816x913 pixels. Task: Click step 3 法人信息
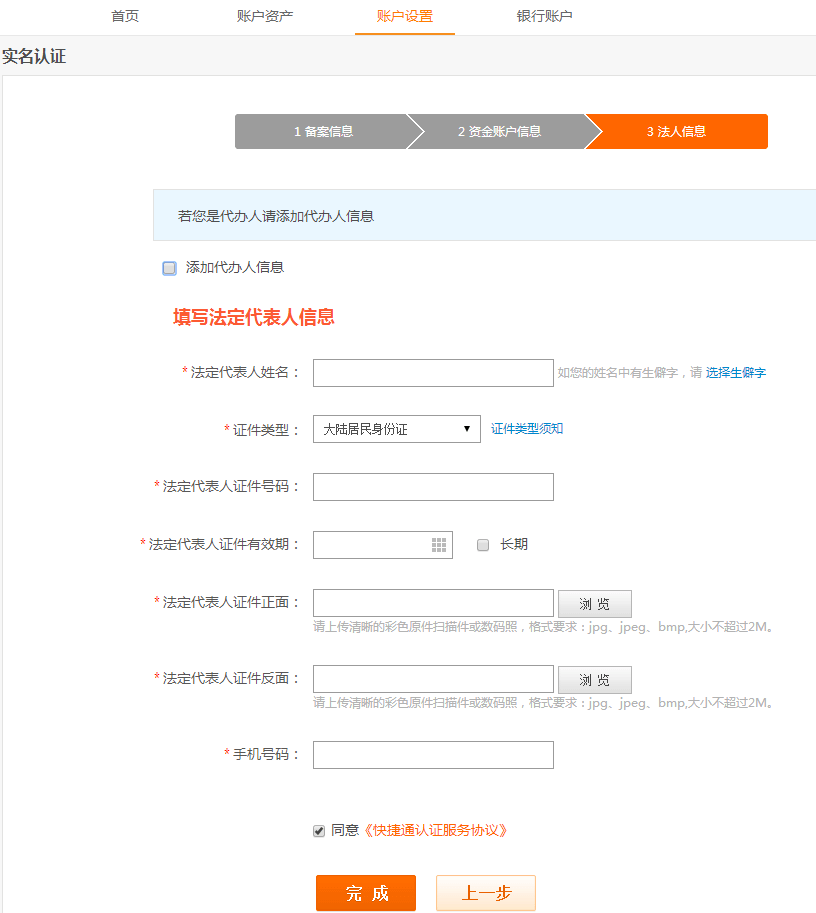[677, 132]
